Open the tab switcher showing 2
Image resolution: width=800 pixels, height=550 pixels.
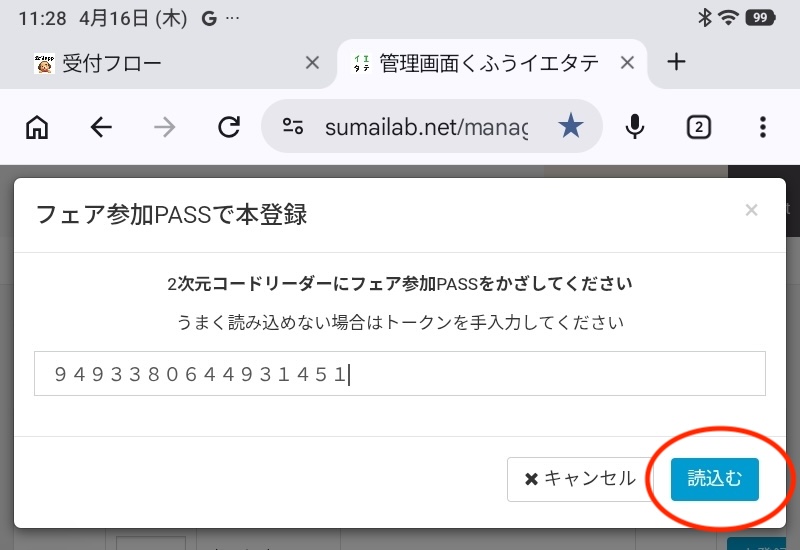(698, 127)
